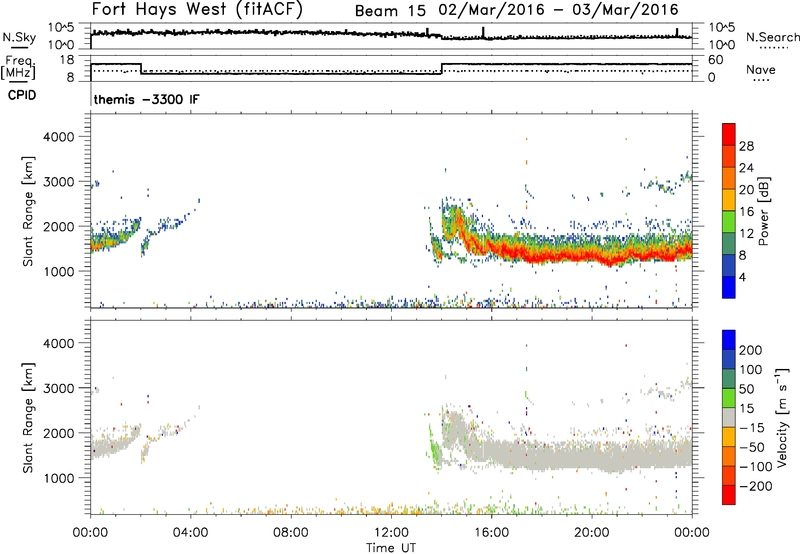
Task: Select the "28" label on the power color bar
Action: (x=746, y=146)
